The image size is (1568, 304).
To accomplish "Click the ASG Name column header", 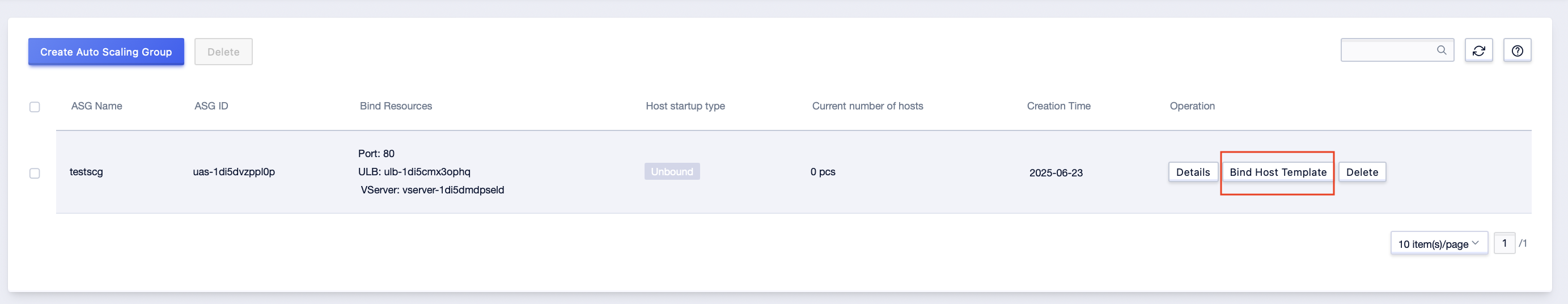I will [97, 106].
